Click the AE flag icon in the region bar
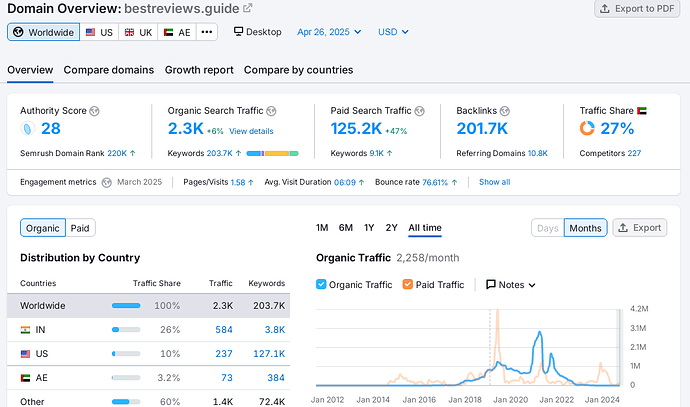The width and height of the screenshot is (690, 407). (169, 32)
